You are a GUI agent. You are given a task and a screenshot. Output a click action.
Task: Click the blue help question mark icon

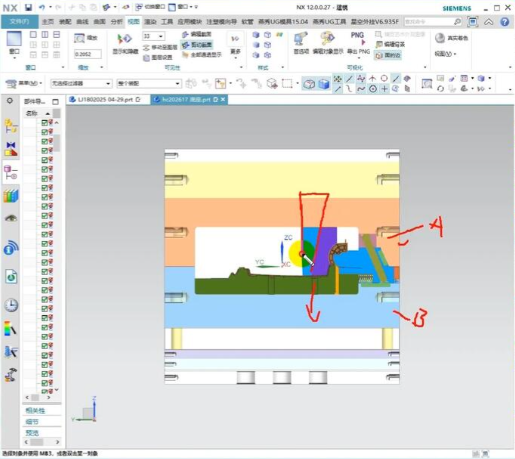(505, 22)
